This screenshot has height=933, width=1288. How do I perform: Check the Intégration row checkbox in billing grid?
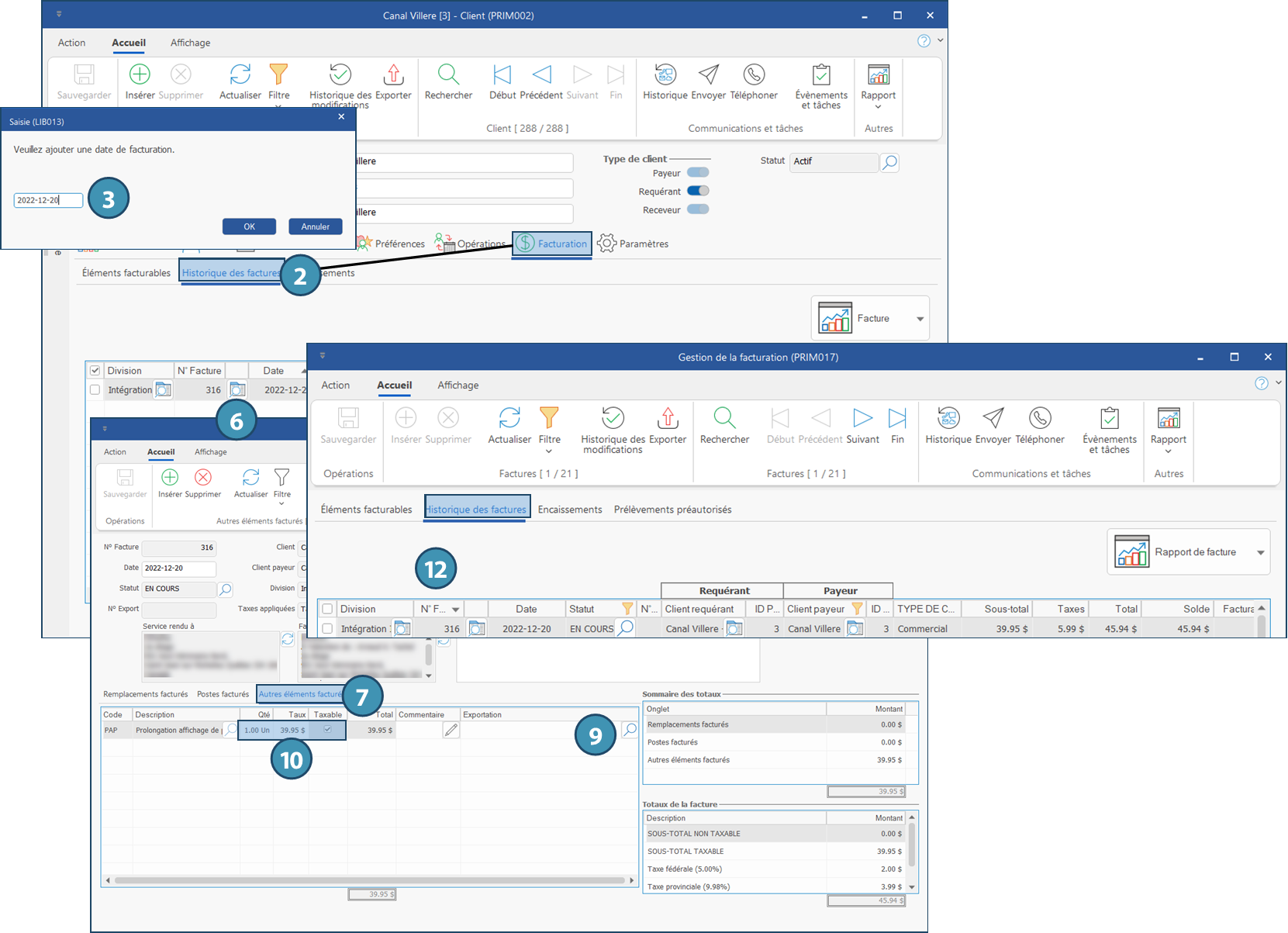(327, 629)
